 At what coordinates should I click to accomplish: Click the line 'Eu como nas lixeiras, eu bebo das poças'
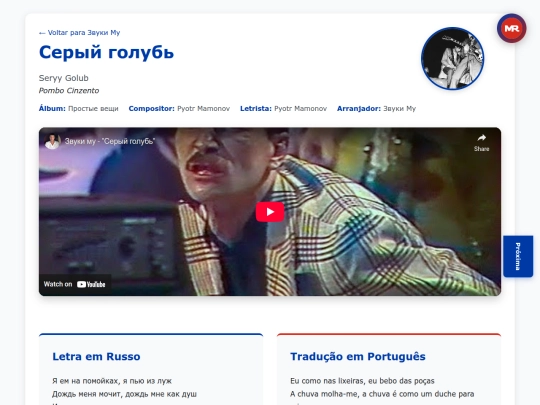click(x=362, y=381)
